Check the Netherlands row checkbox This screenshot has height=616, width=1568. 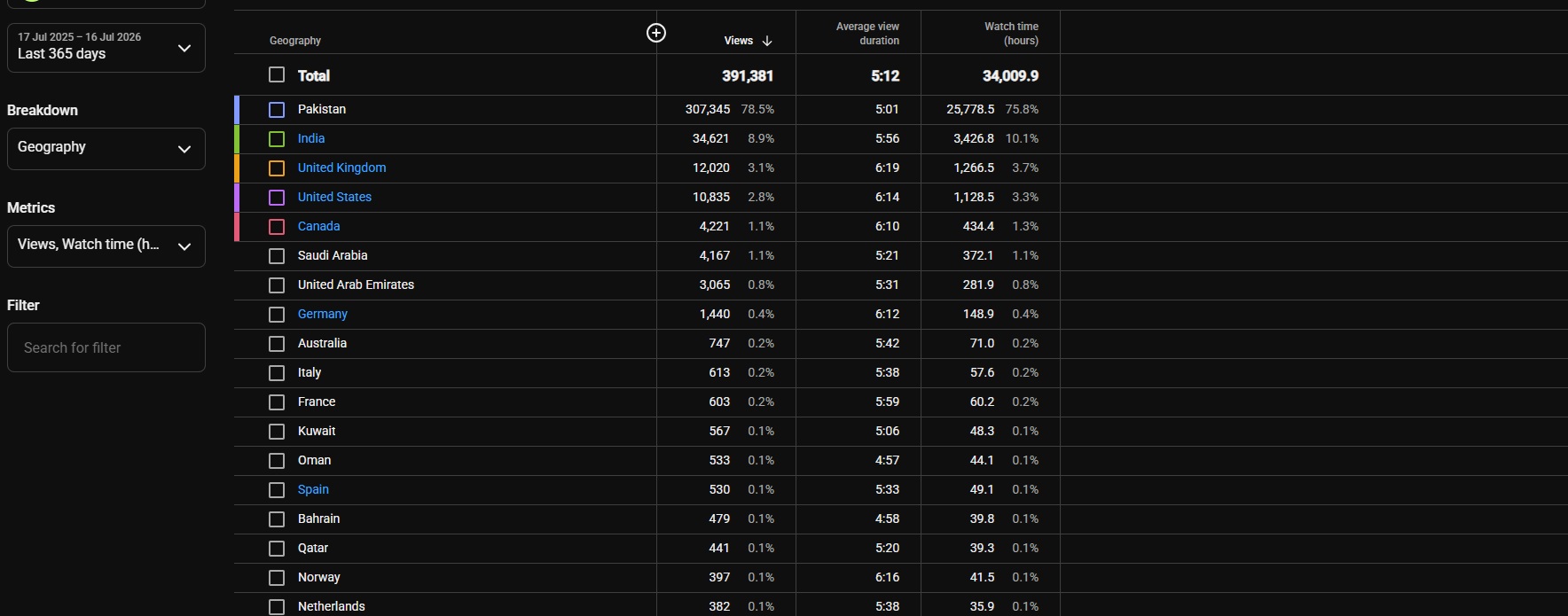(277, 607)
